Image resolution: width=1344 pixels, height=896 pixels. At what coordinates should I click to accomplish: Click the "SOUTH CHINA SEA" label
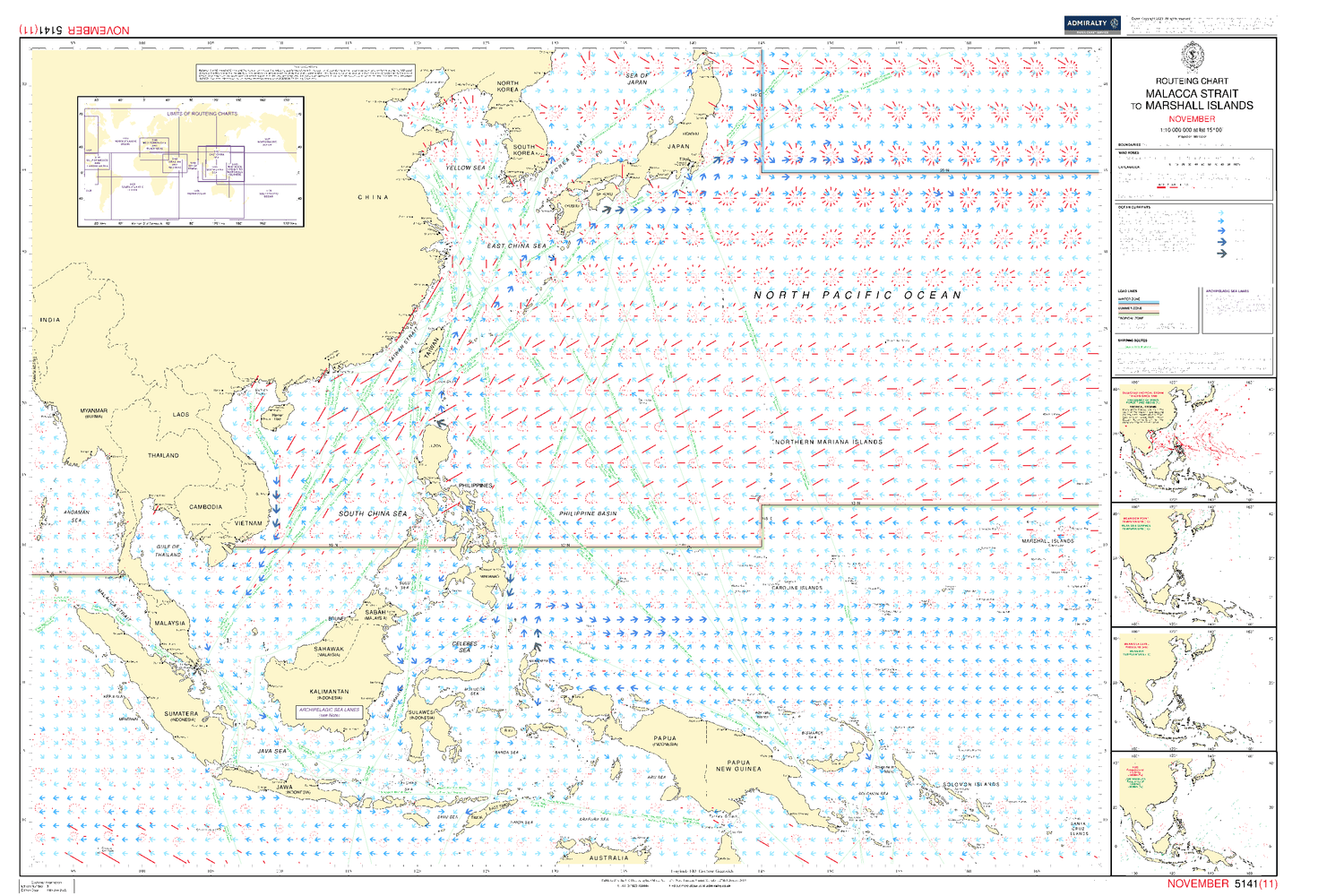(373, 513)
